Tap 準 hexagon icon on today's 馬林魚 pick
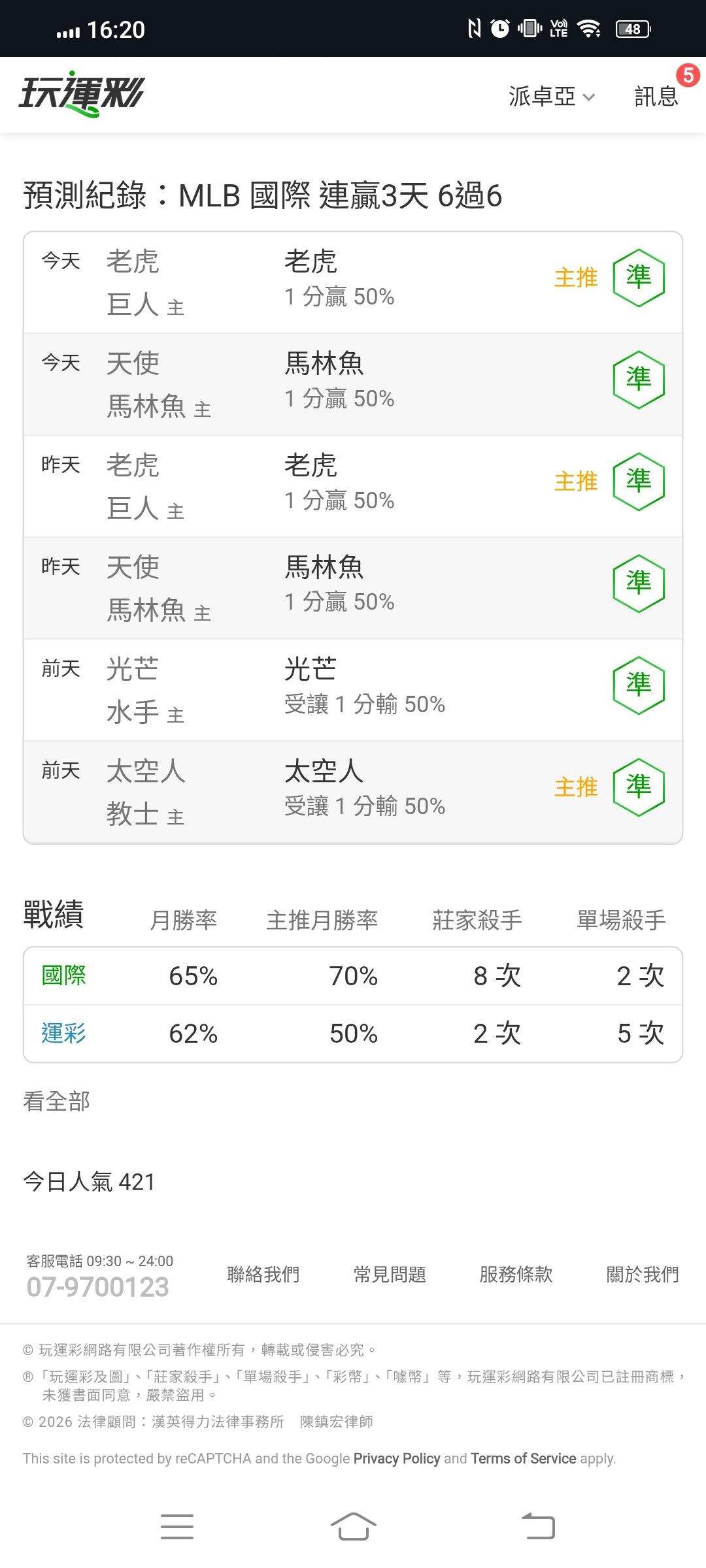706x1568 pixels. click(639, 380)
